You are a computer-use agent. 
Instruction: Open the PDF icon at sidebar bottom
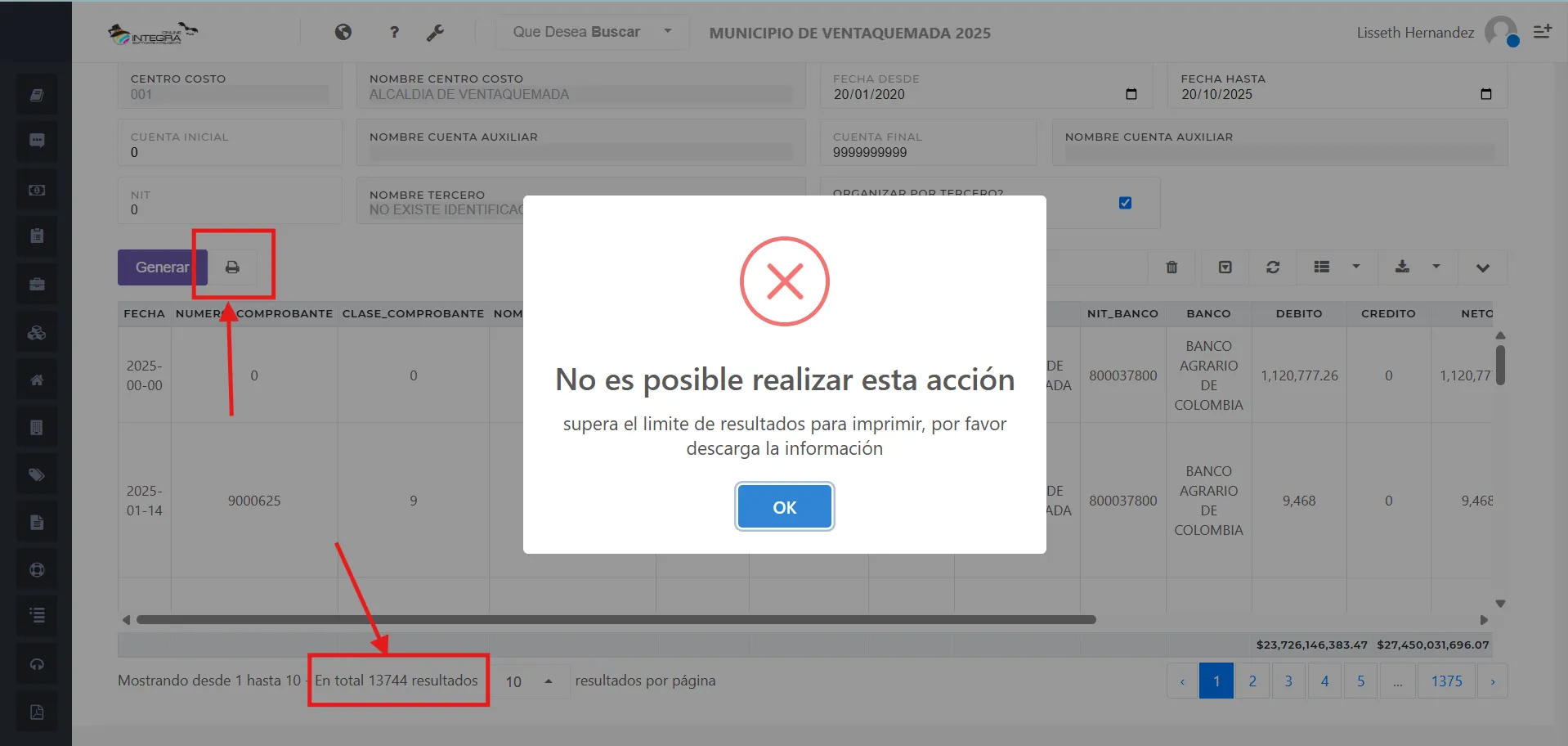pos(36,711)
